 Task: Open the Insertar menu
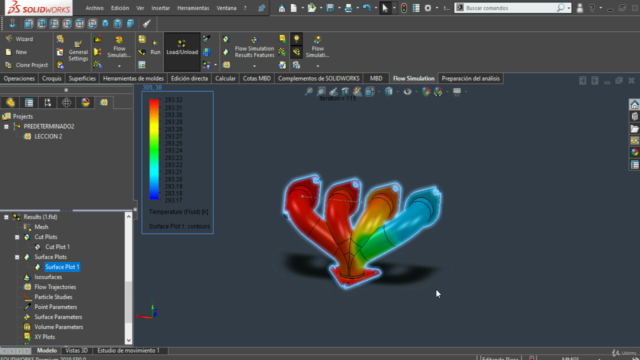coord(160,8)
